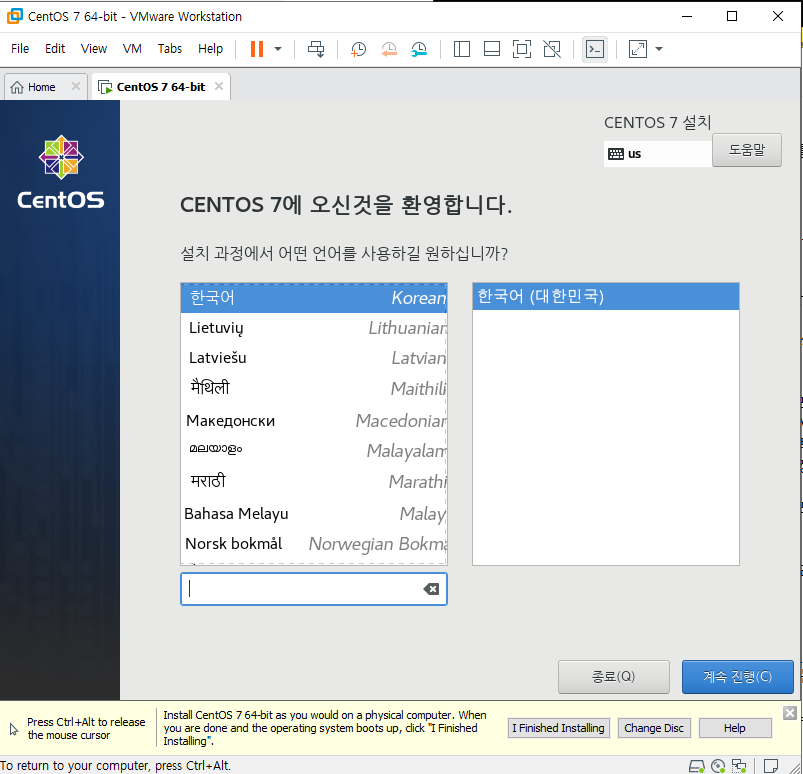Toggle the console view icon
803x774 pixels.
click(595, 49)
